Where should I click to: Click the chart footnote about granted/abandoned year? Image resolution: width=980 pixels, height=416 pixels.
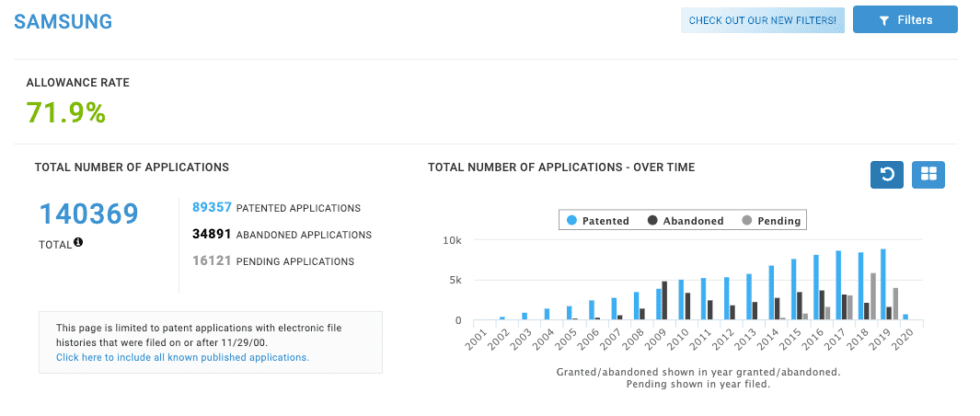pos(698,378)
